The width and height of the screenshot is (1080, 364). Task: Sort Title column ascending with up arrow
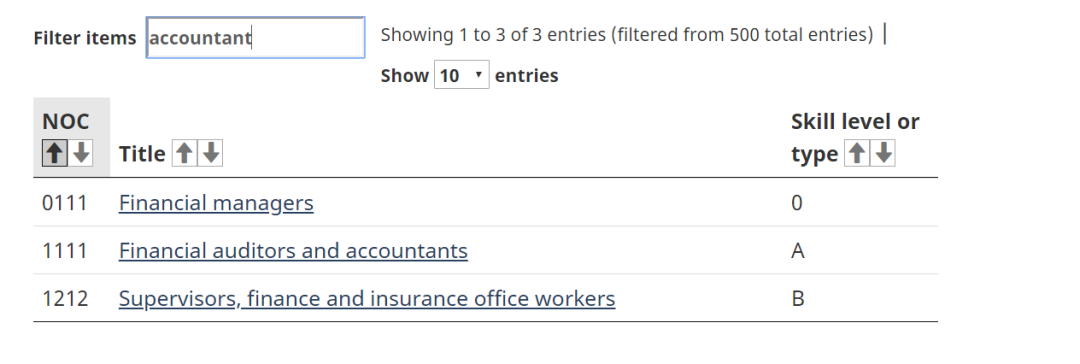tap(184, 153)
